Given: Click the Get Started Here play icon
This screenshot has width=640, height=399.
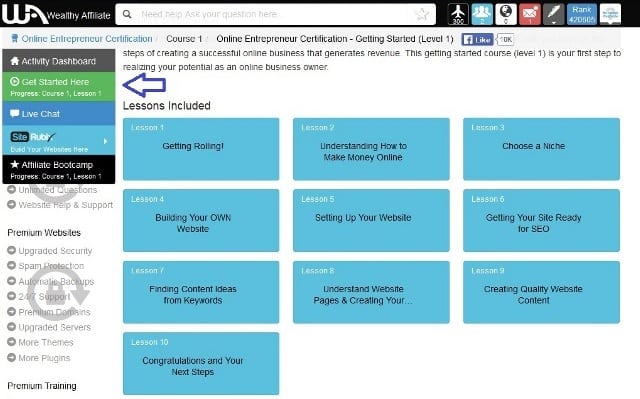Looking at the screenshot, I should [x=15, y=82].
